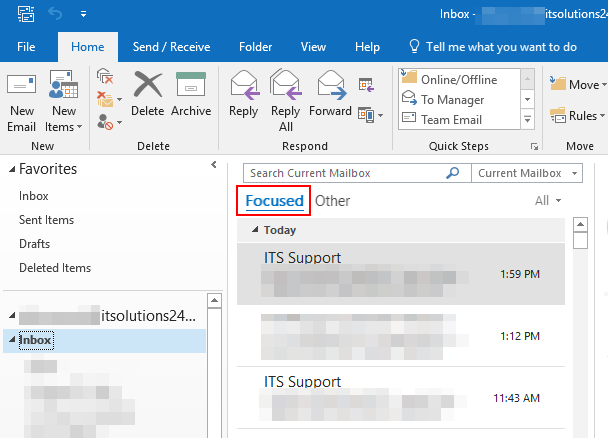Collapse the Favorites section
The image size is (608, 438).
(11, 169)
